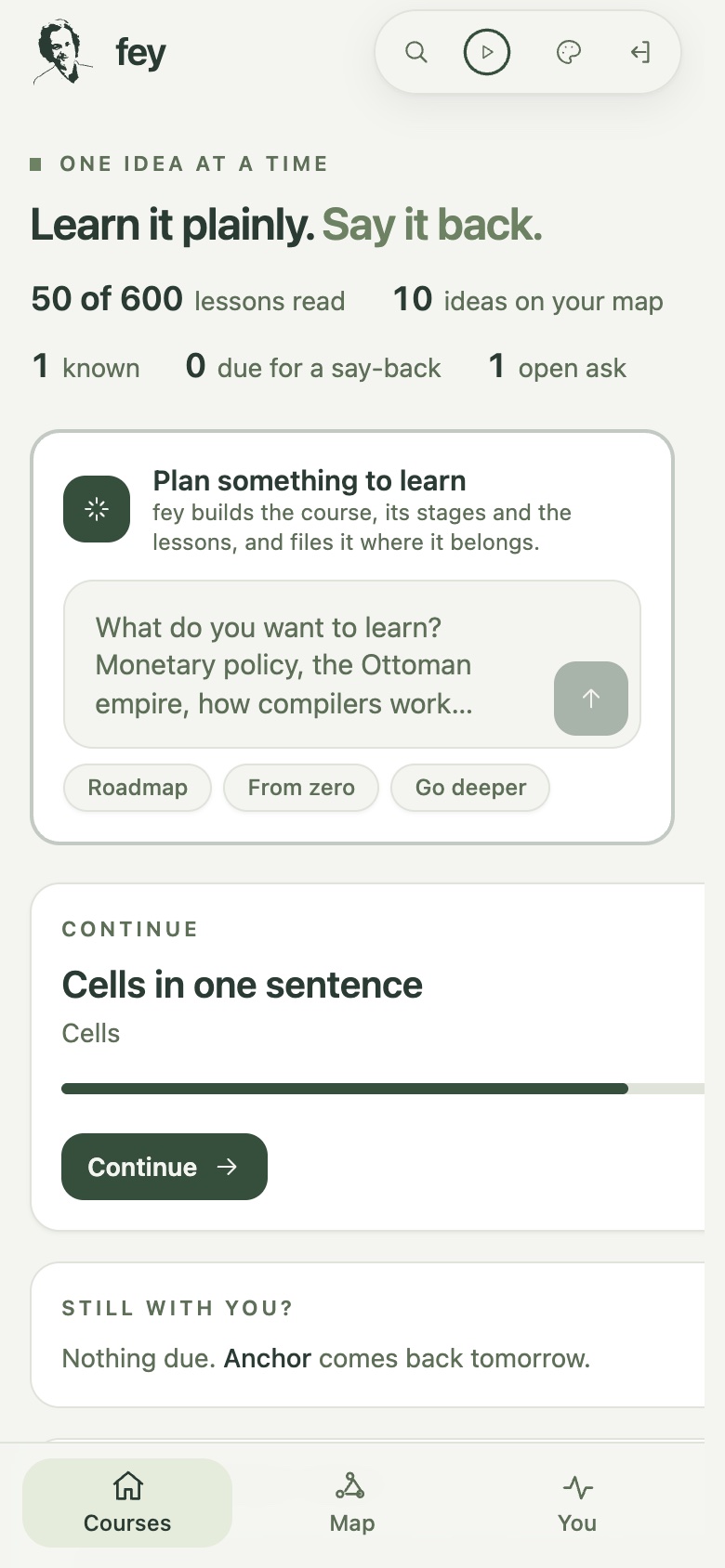Image resolution: width=725 pixels, height=1568 pixels.
Task: Click the sign-out arrow icon
Action: pyautogui.click(x=639, y=52)
